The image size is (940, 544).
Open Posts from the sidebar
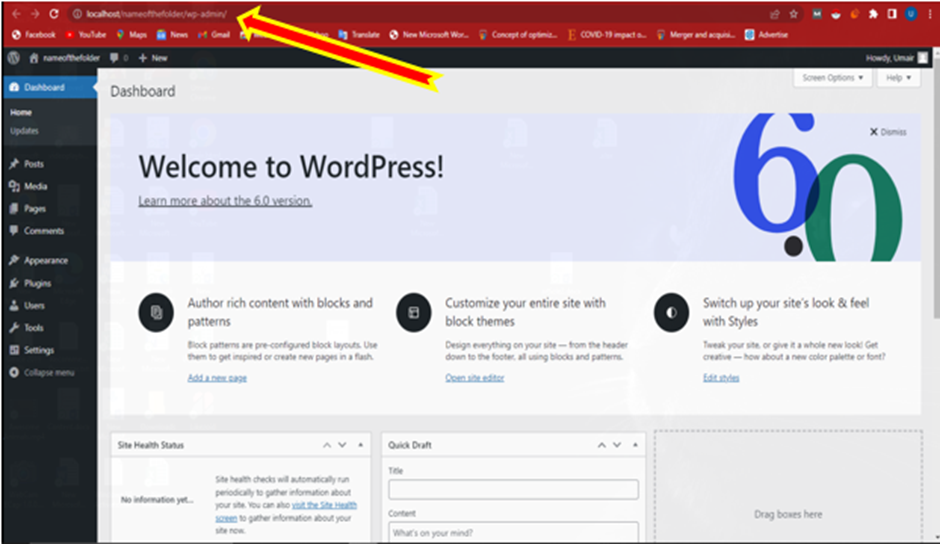[34, 164]
